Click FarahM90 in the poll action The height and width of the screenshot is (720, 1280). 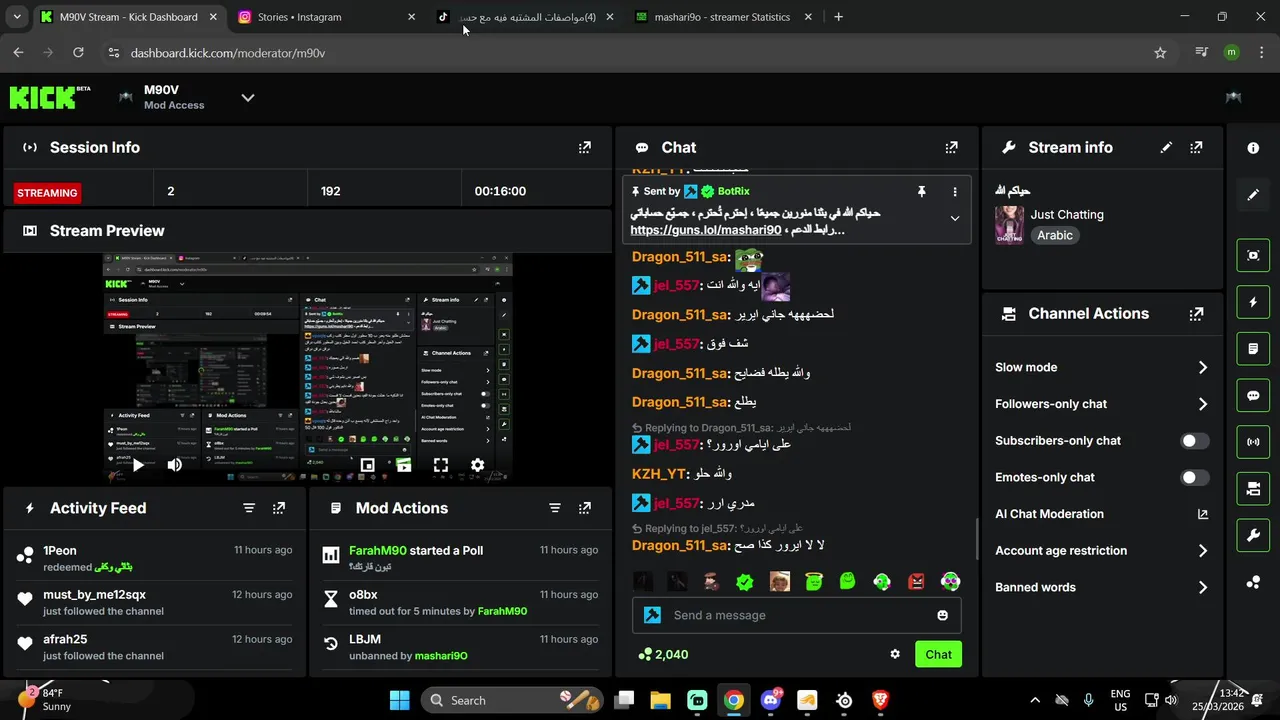click(378, 550)
